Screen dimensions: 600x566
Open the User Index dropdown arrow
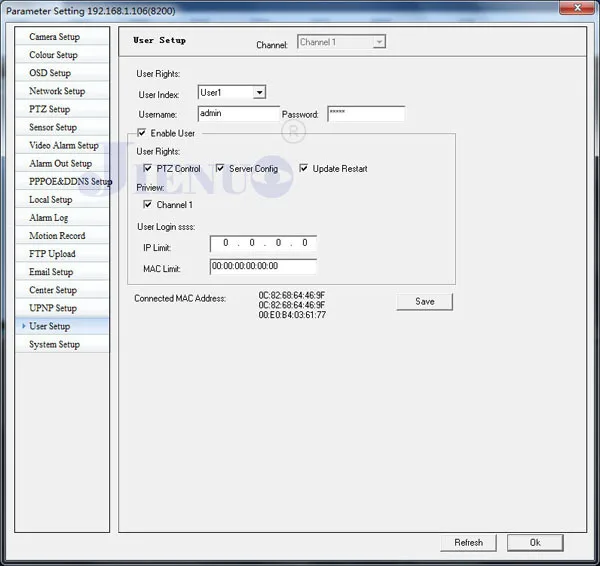[x=259, y=93]
